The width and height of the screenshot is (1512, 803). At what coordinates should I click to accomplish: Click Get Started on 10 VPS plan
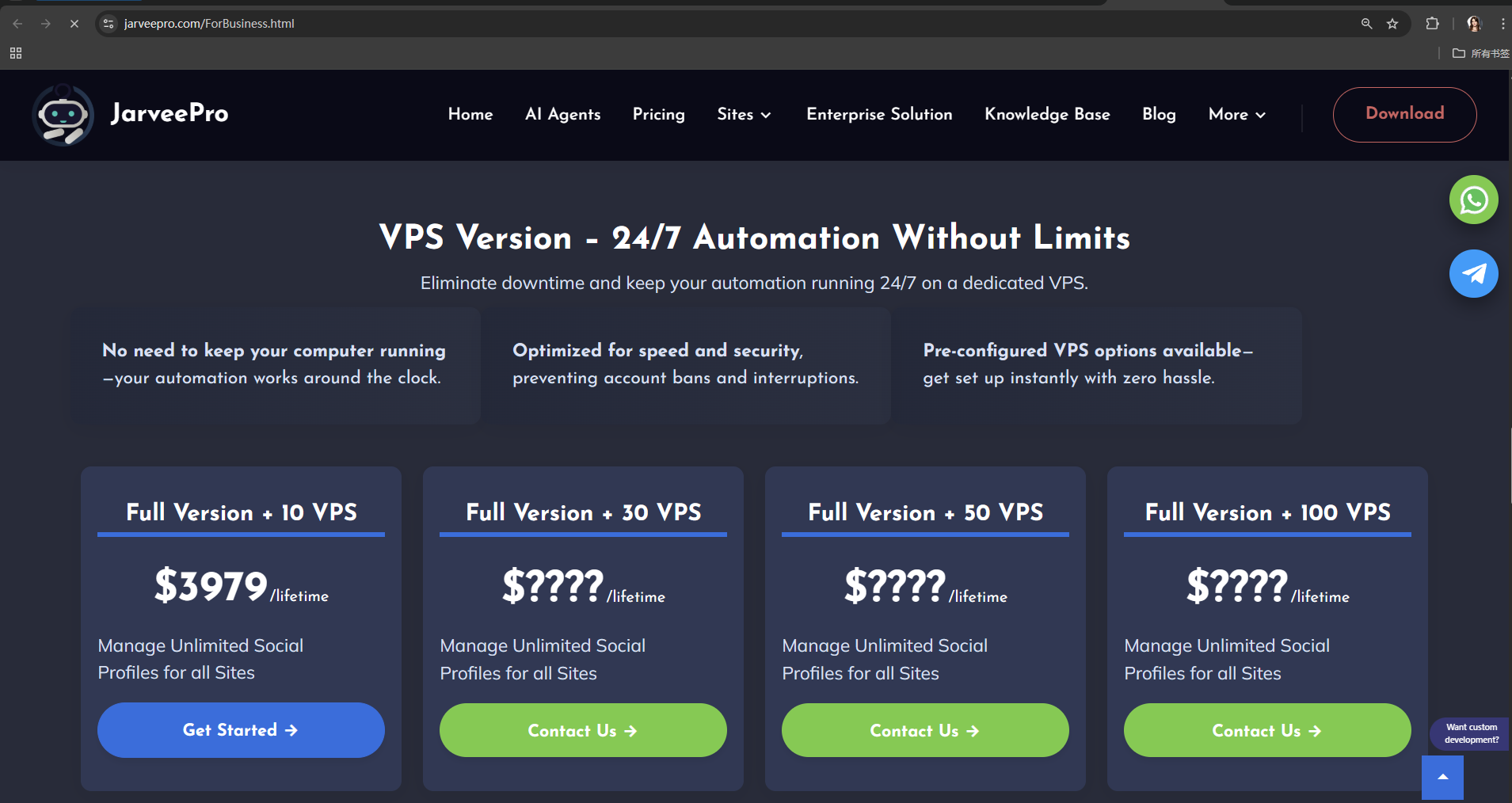[x=241, y=730]
